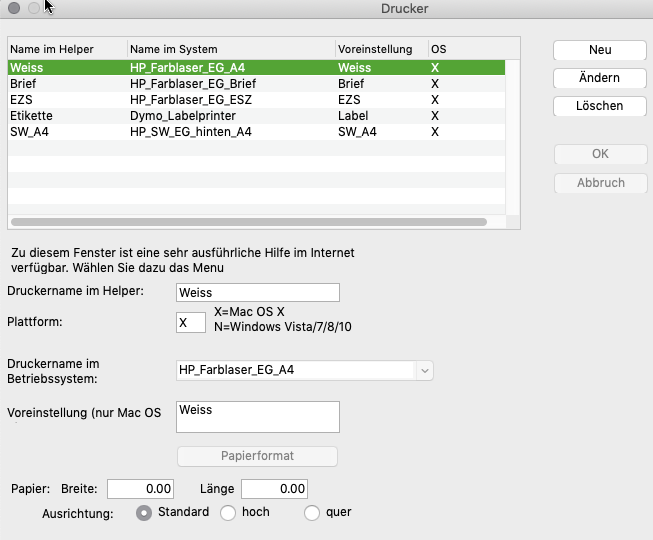This screenshot has height=540, width=653.
Task: Click the Weiss row in printer list
Action: point(256,68)
